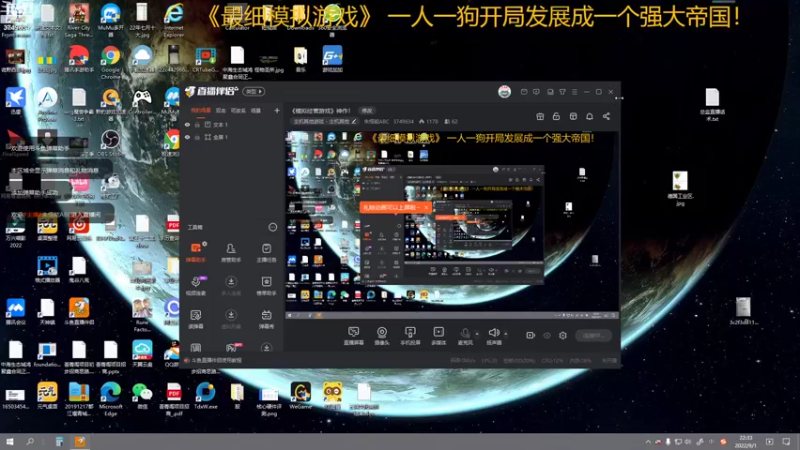Open the gear settings icon beside the start button
The height and width of the screenshot is (450, 800).
click(563, 335)
